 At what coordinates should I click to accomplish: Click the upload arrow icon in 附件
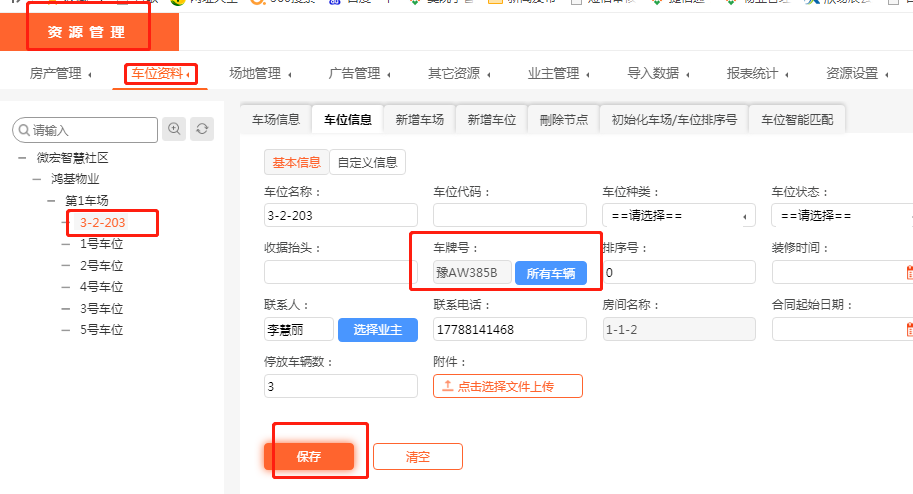coord(447,386)
